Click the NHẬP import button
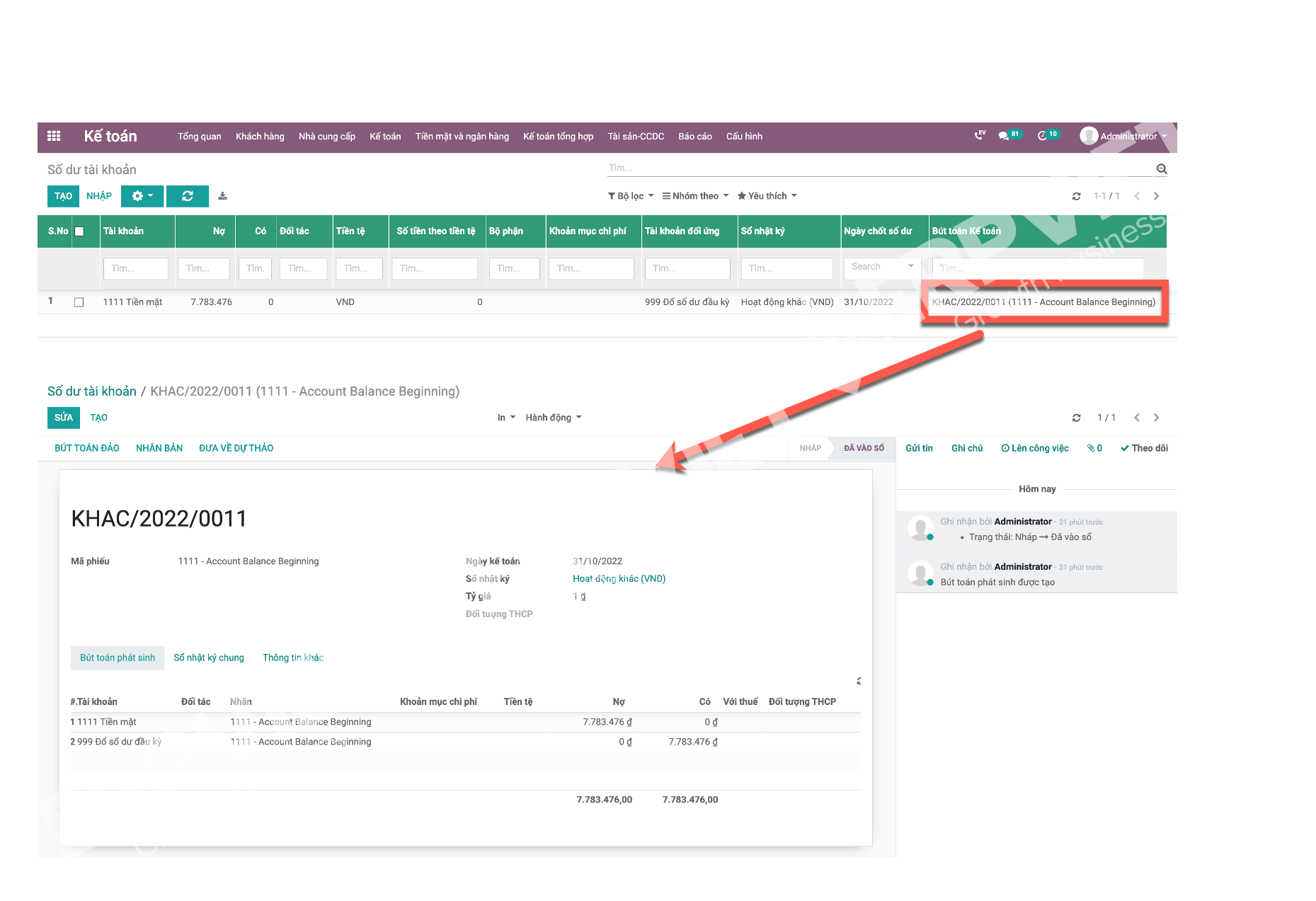The image size is (1316, 901). pos(99,196)
